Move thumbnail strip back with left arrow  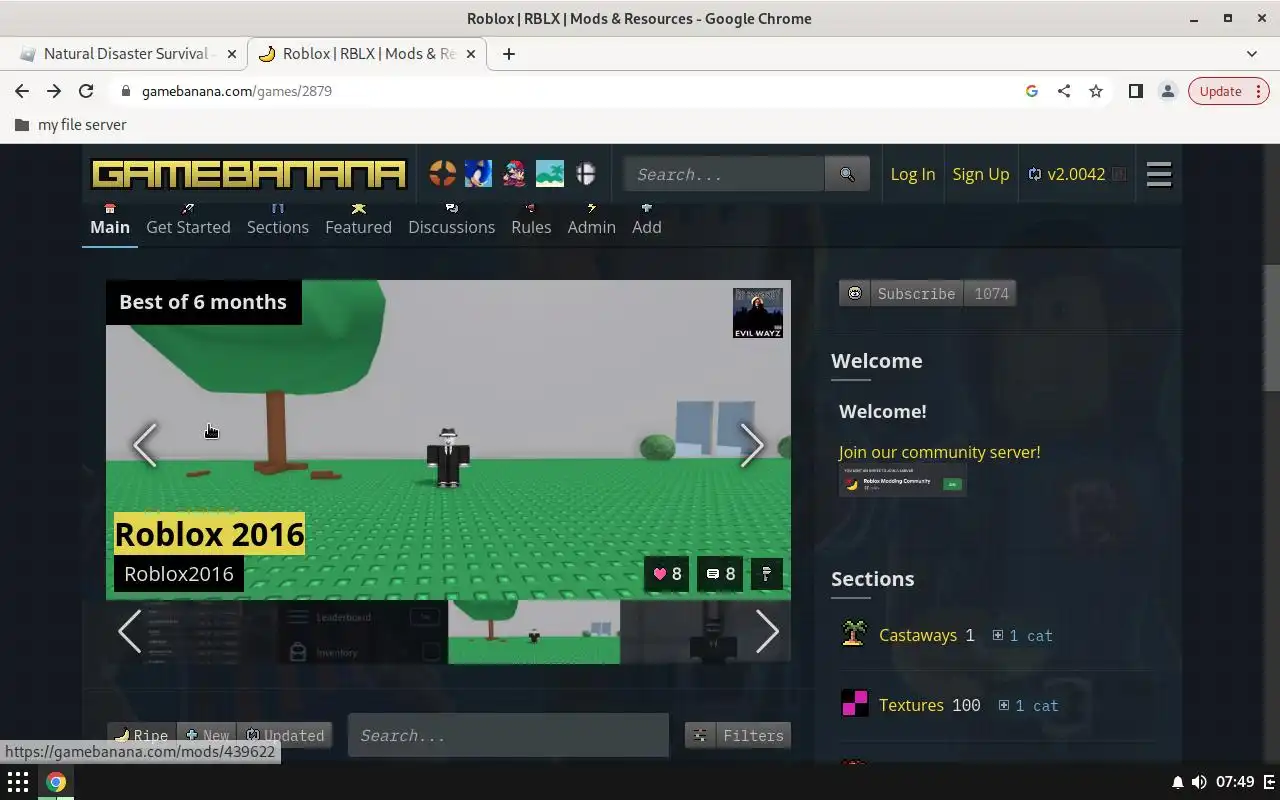click(x=130, y=631)
